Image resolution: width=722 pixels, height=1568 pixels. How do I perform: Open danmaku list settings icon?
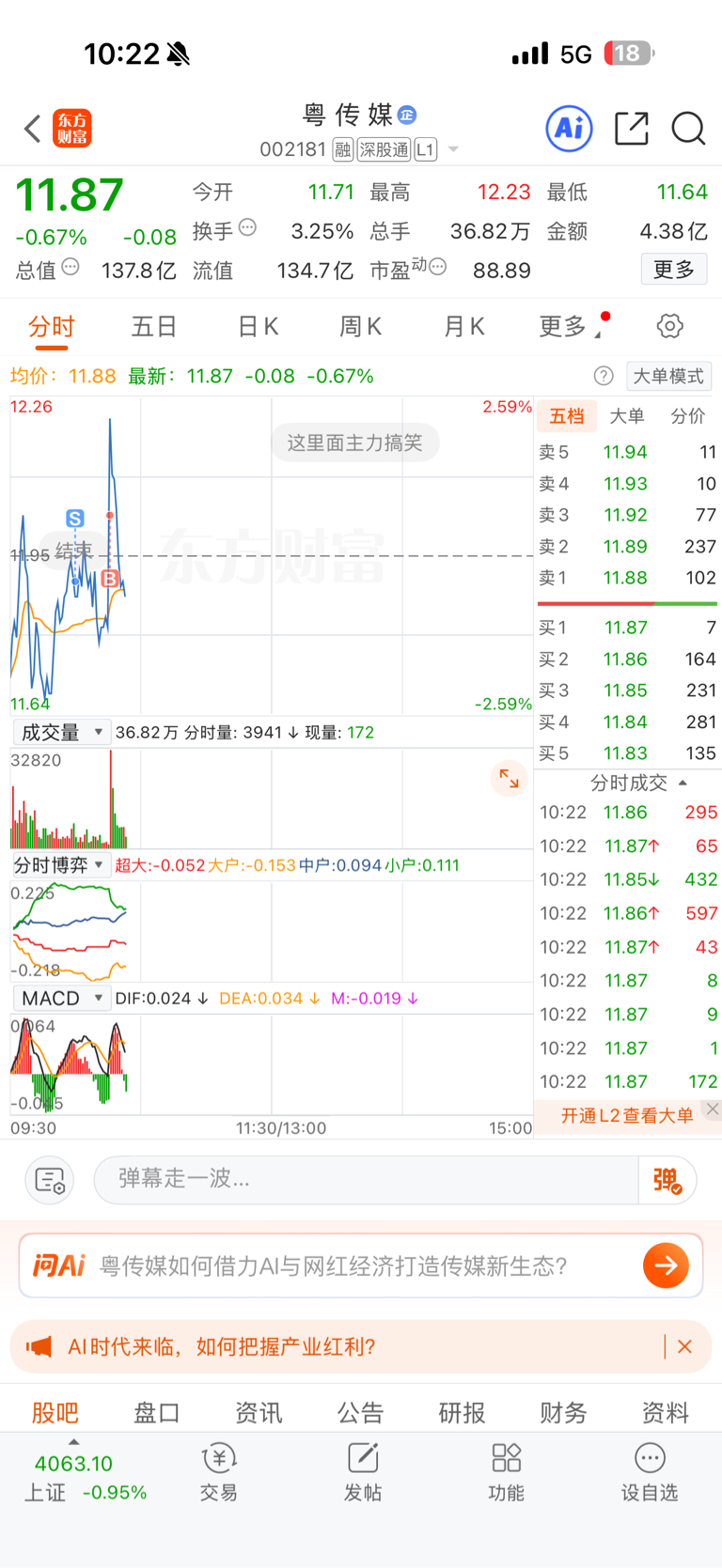50,1179
